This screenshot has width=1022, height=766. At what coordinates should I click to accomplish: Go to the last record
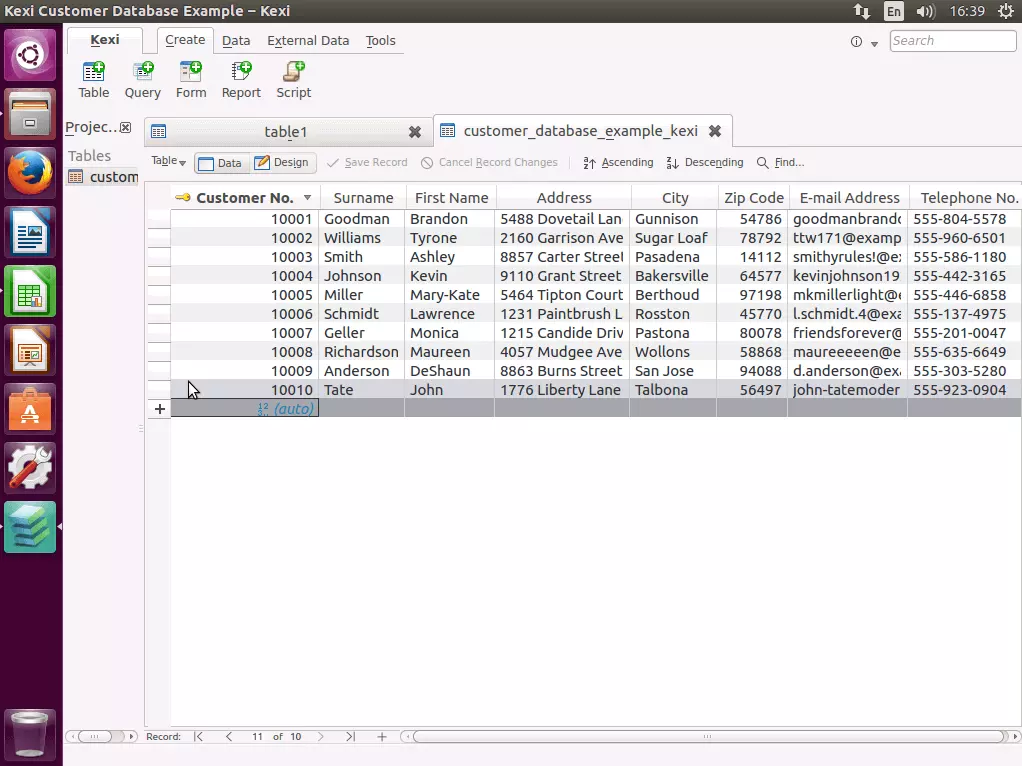tap(351, 737)
